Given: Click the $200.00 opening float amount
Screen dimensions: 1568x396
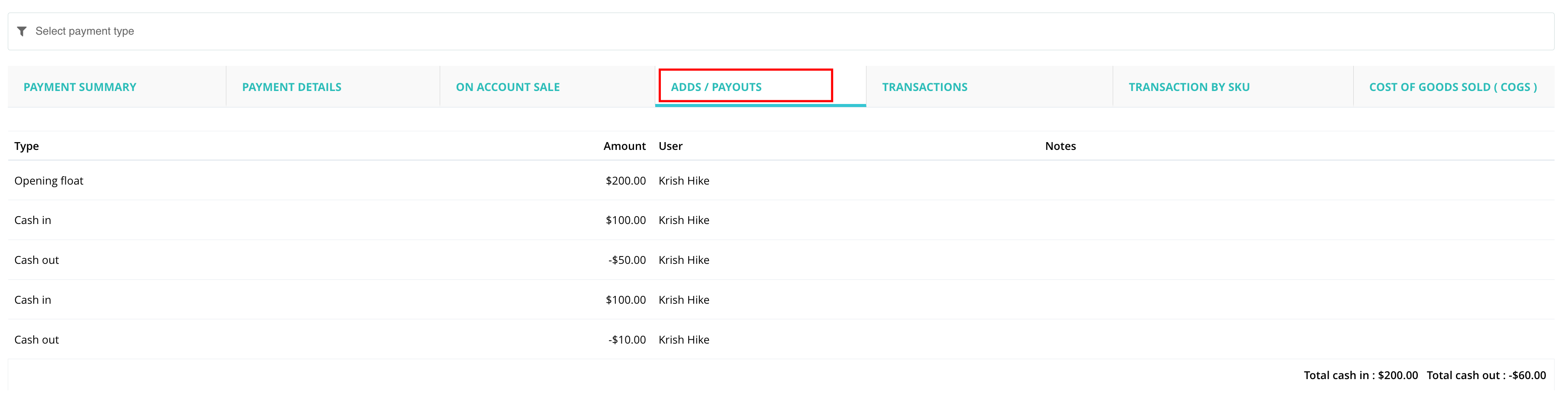Looking at the screenshot, I should tap(626, 181).
